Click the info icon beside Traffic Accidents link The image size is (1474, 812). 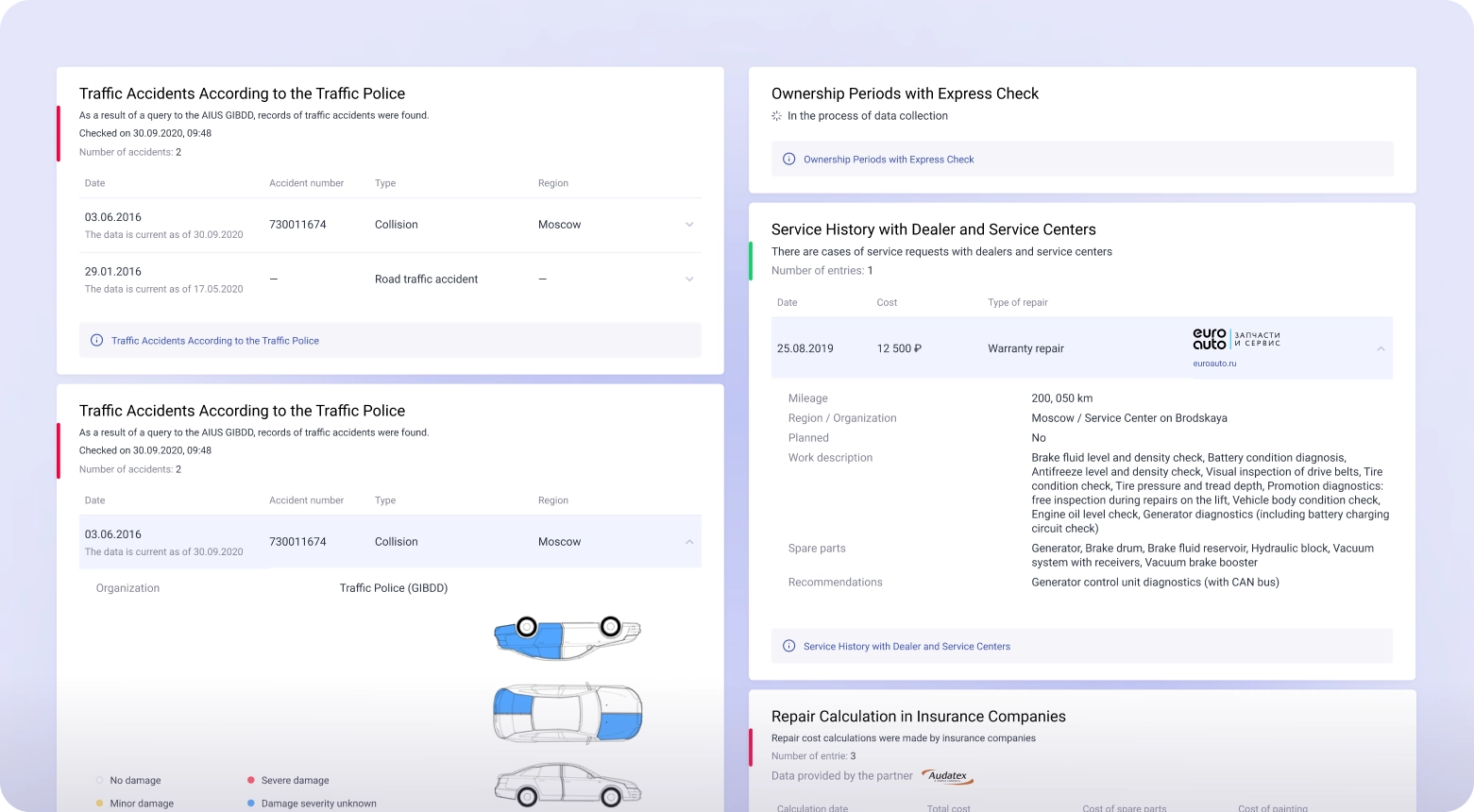[x=97, y=340]
